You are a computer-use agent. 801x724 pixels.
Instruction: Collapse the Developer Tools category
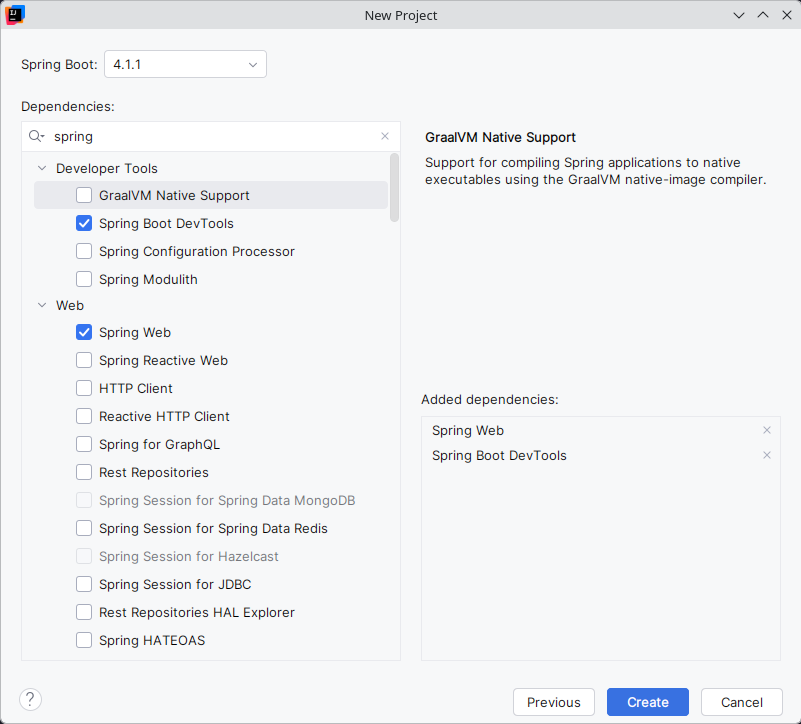pos(42,168)
